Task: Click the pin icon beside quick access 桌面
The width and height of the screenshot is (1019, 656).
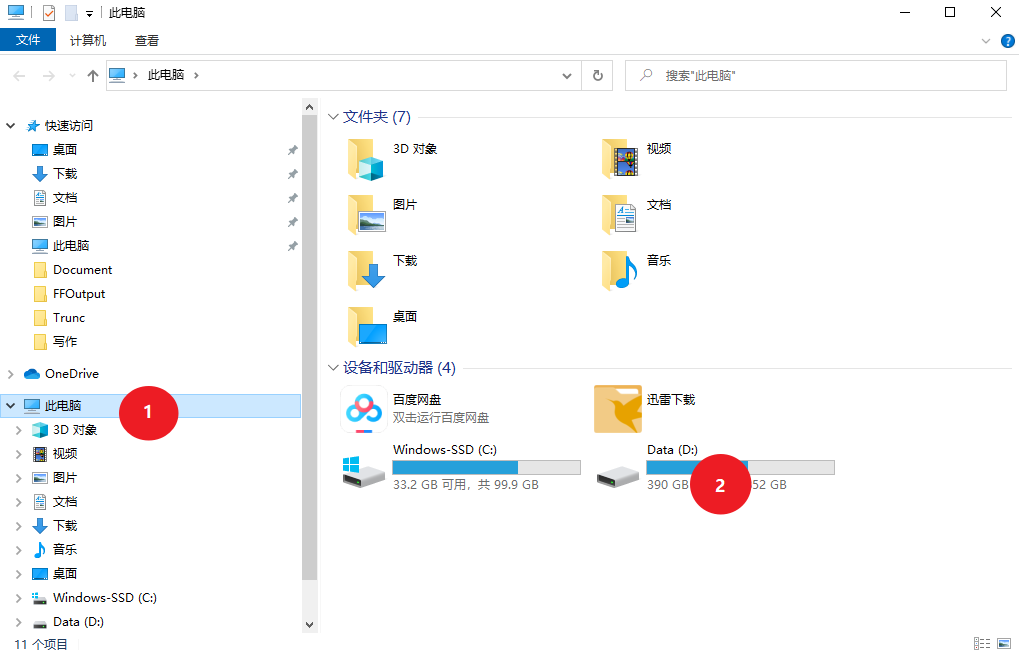Action: click(x=292, y=150)
